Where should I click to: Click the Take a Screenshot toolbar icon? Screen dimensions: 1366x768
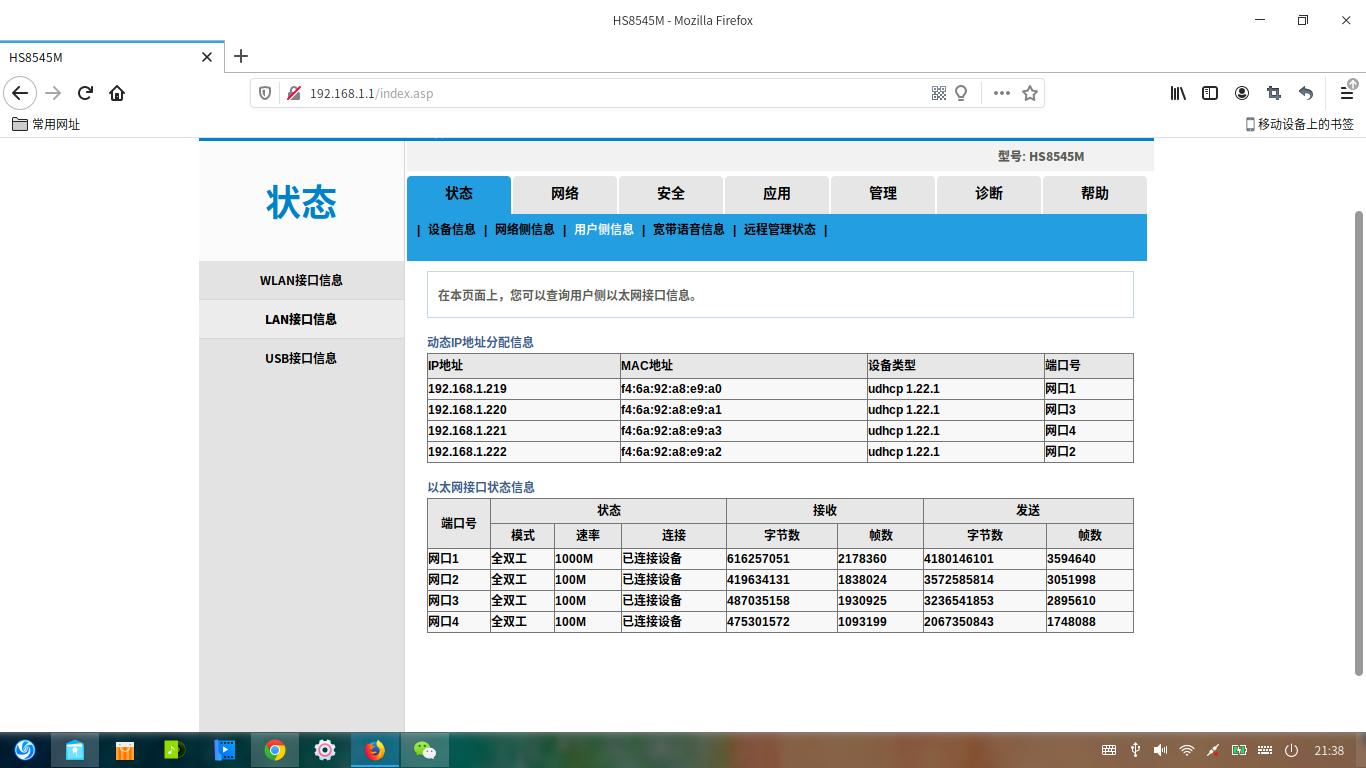[x=1274, y=93]
